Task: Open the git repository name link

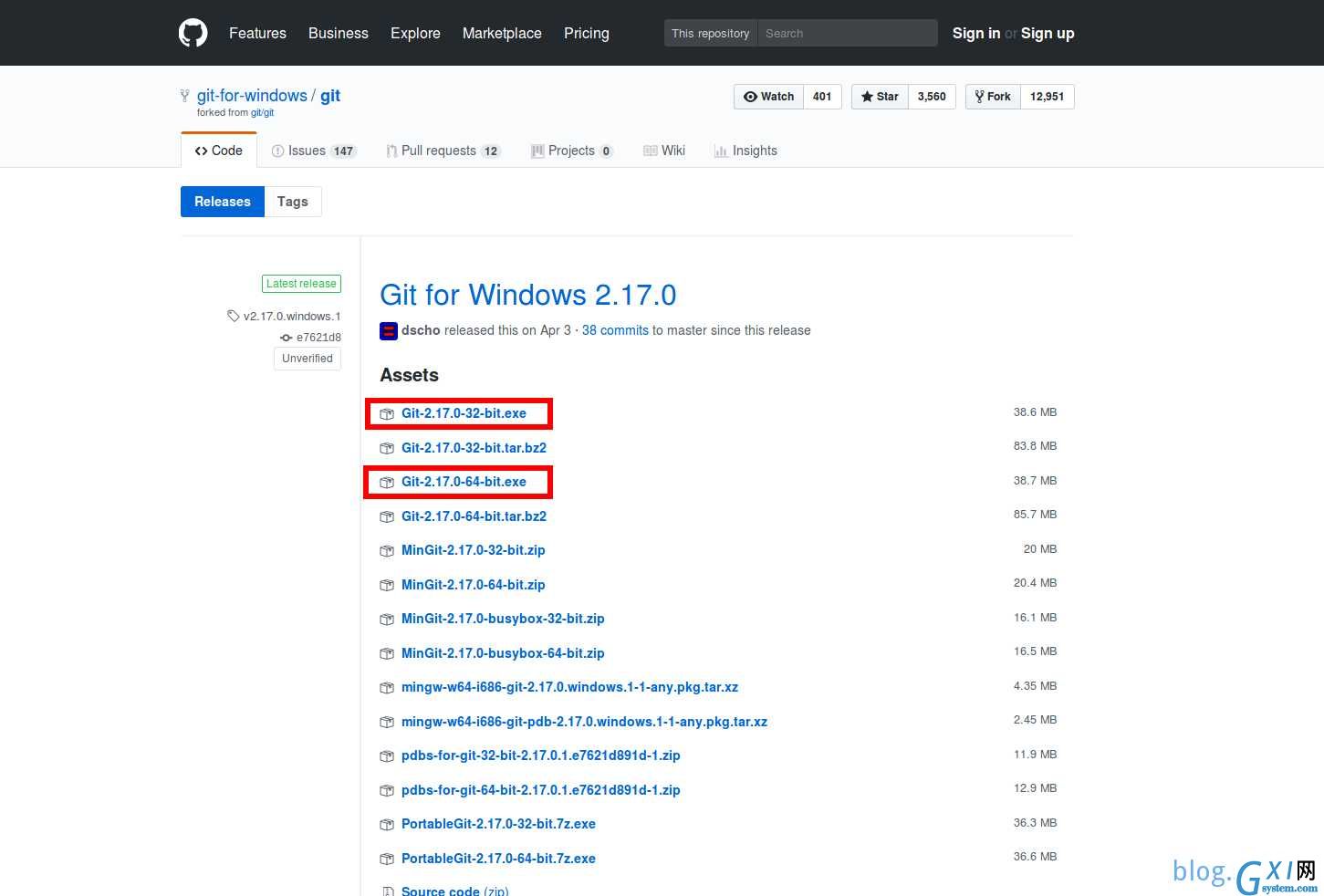Action: [x=330, y=96]
